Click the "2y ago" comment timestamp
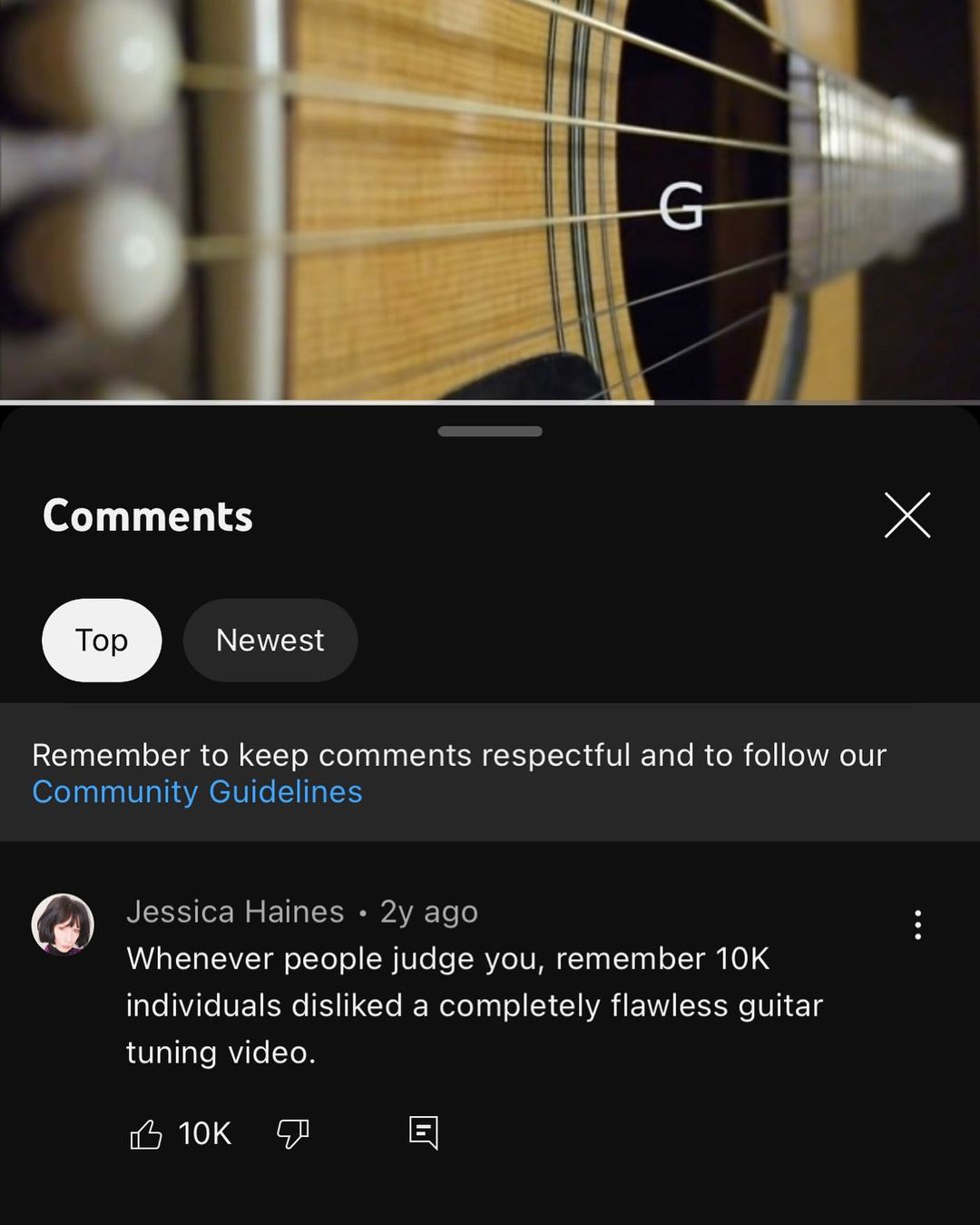Screen dimensions: 980x1225 (428, 912)
